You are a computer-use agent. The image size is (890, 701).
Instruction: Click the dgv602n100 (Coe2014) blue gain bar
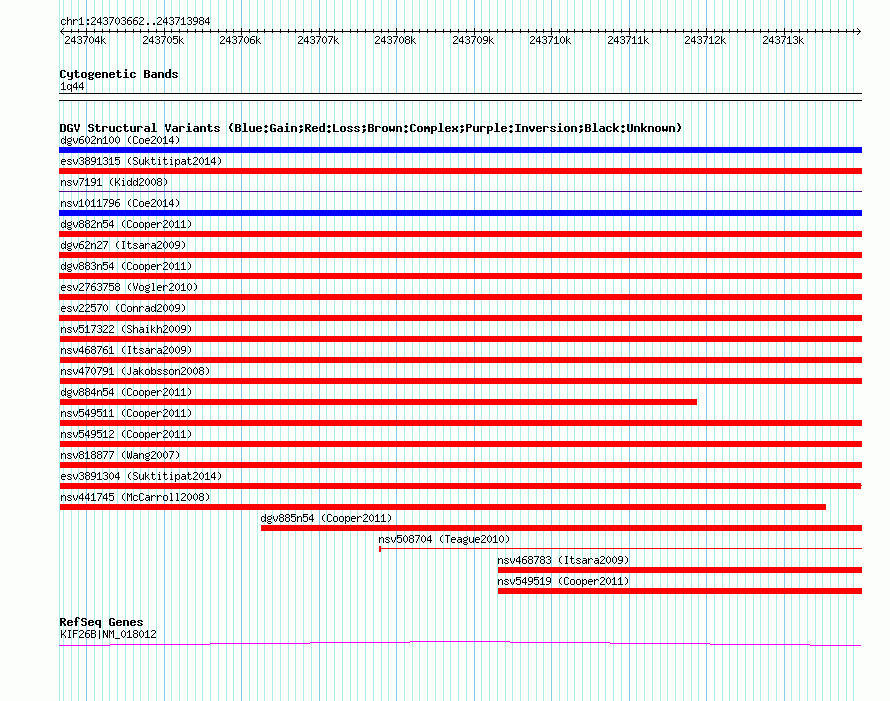[x=460, y=150]
